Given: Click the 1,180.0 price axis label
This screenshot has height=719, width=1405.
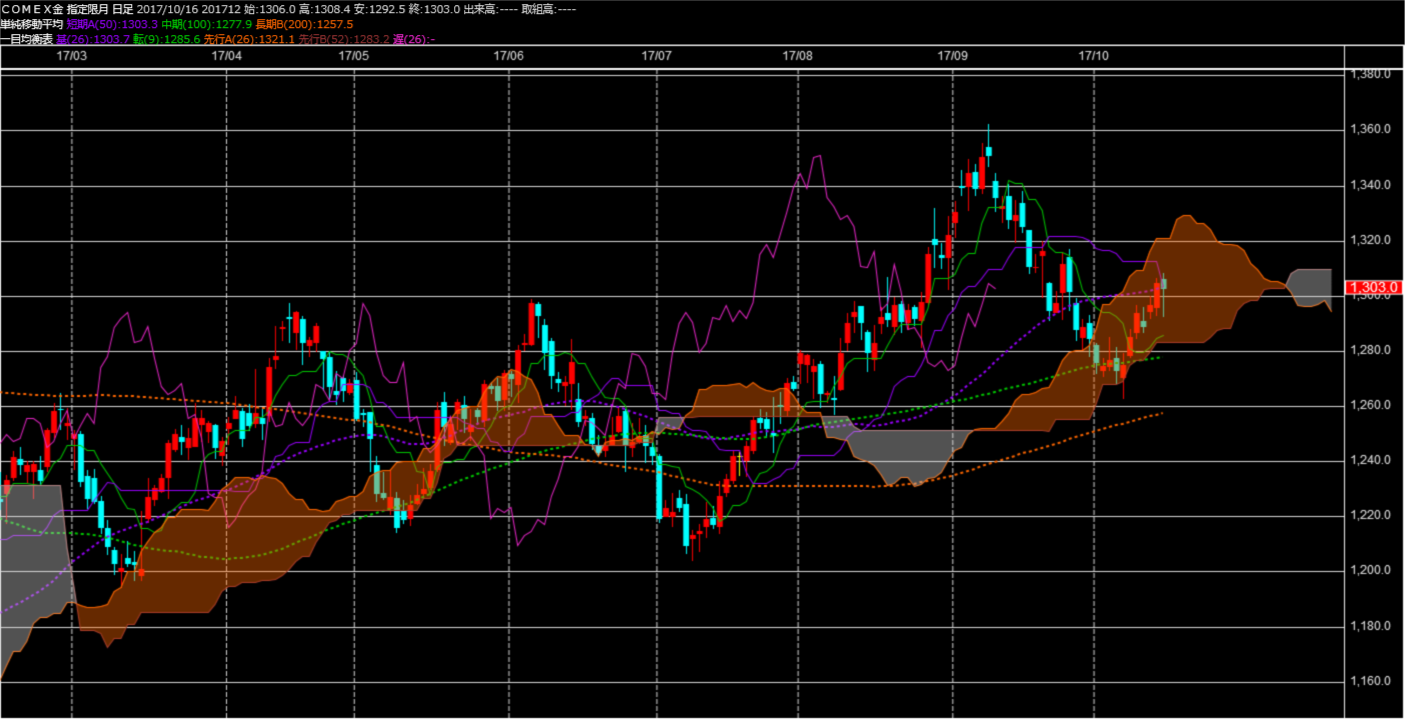Looking at the screenshot, I should pyautogui.click(x=1371, y=626).
